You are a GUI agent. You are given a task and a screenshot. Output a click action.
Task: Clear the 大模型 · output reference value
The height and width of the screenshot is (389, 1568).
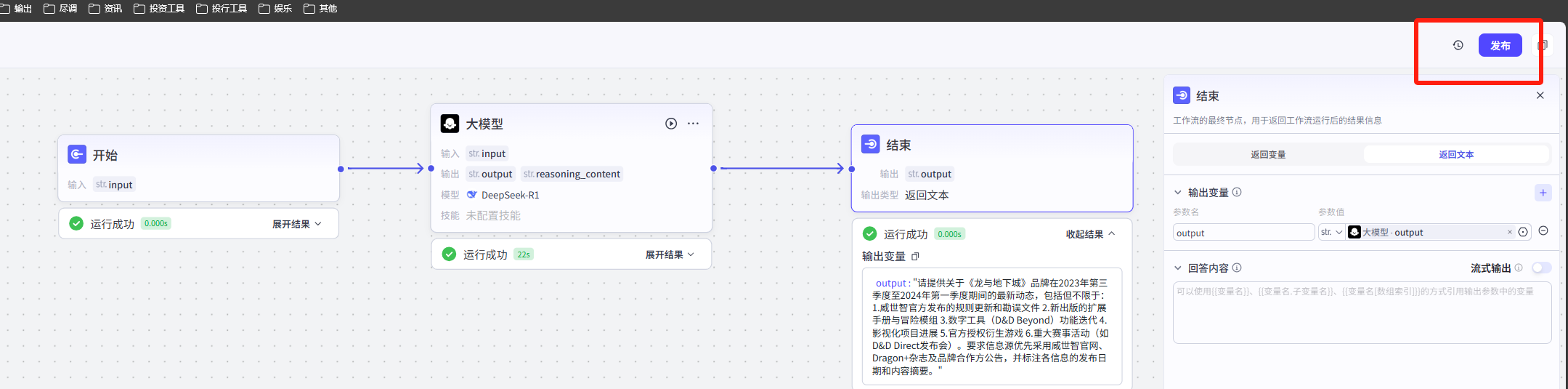[1509, 233]
